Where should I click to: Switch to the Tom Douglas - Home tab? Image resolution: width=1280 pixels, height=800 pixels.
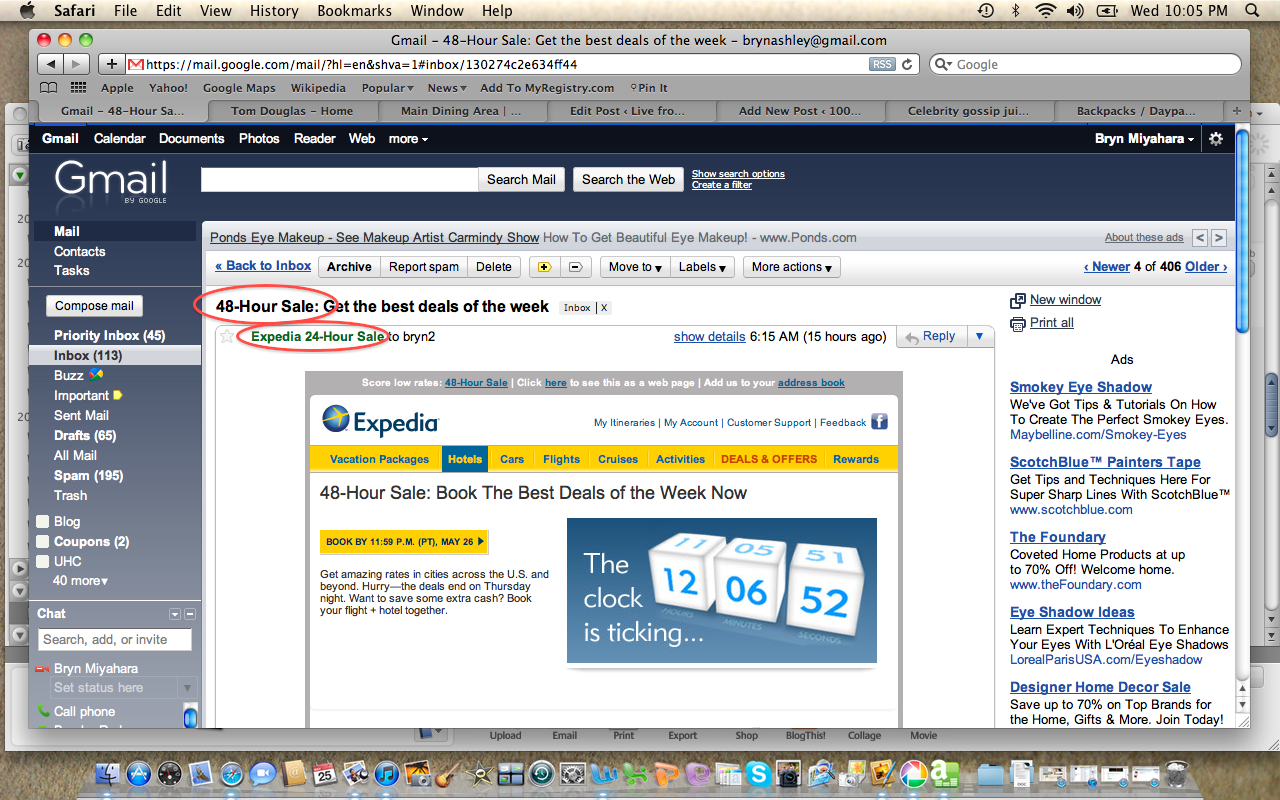point(292,111)
